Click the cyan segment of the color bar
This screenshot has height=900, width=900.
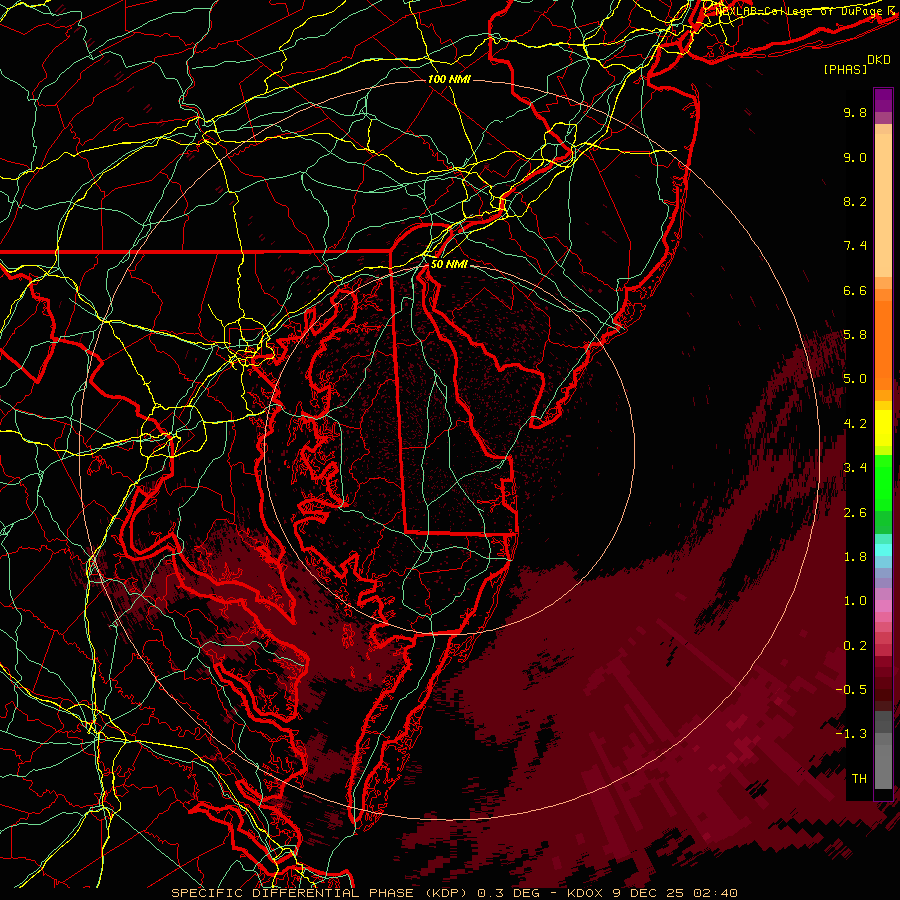[x=883, y=550]
